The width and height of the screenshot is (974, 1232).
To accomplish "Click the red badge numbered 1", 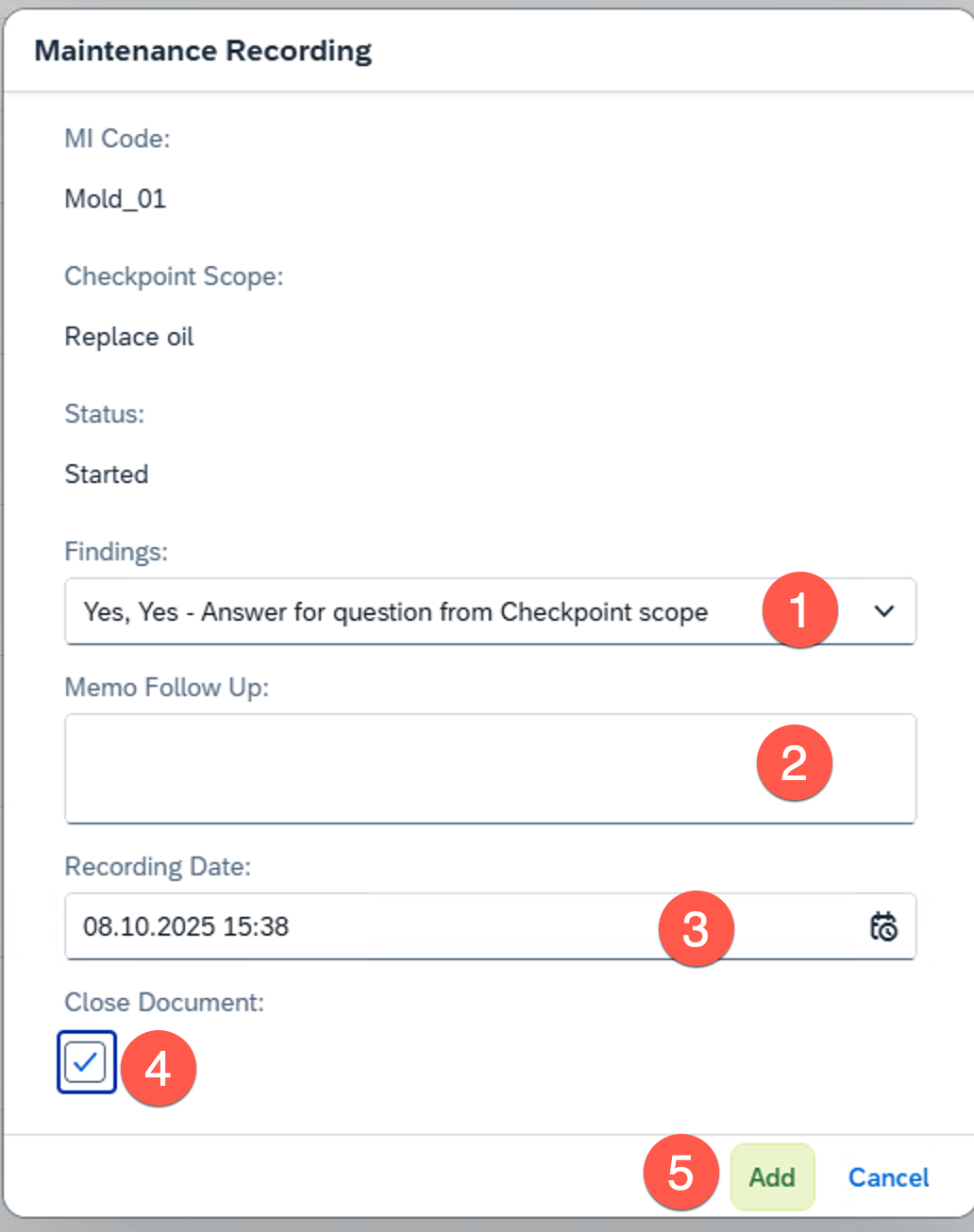I will [799, 610].
